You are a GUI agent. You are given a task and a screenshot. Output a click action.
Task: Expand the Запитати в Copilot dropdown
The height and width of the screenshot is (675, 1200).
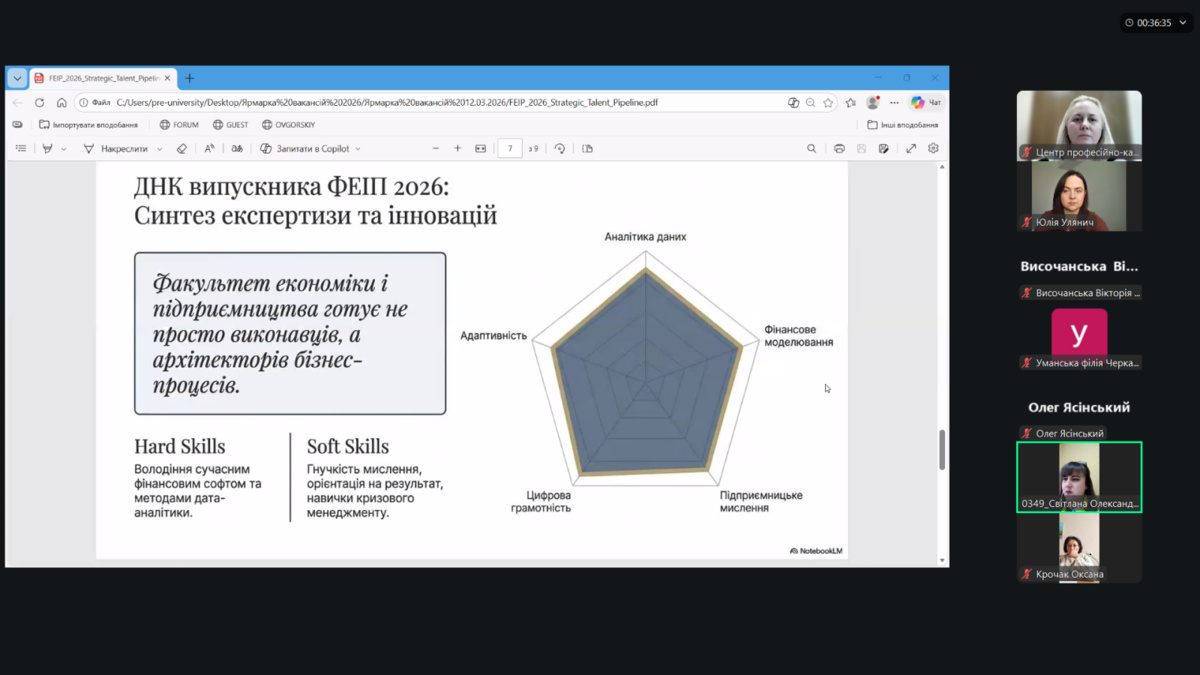[x=358, y=149]
